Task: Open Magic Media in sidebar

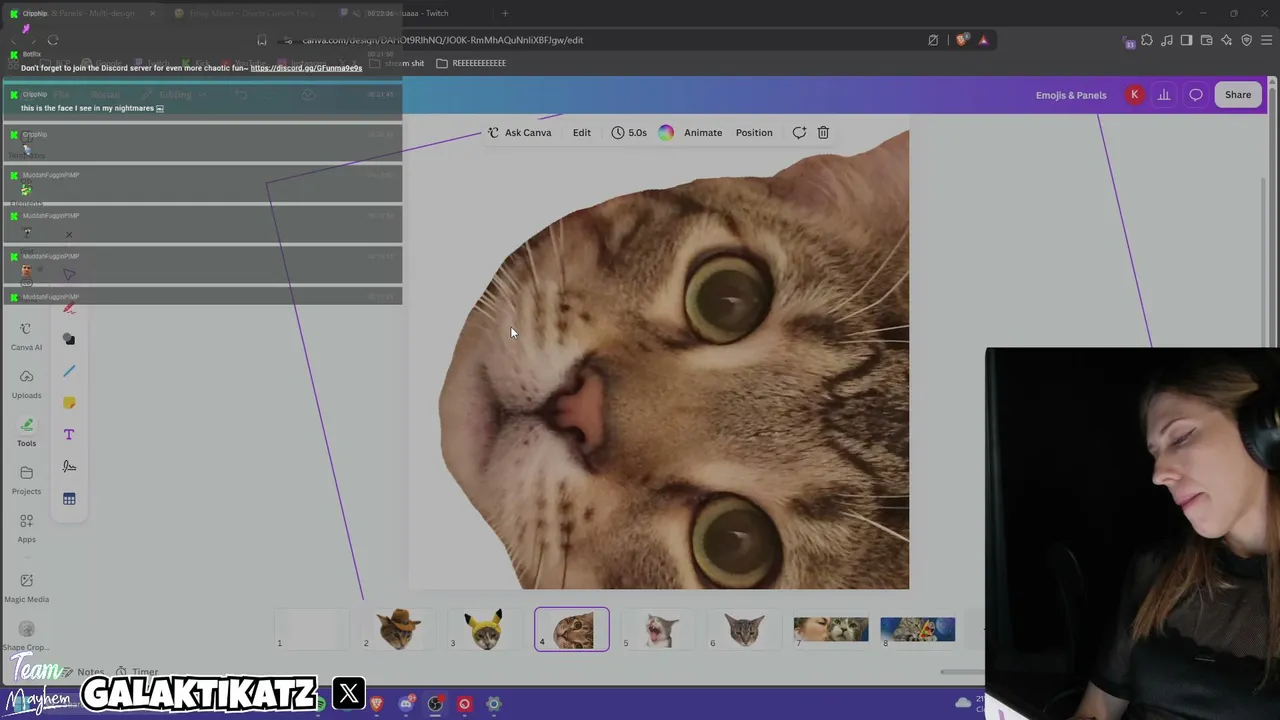Action: pyautogui.click(x=26, y=588)
